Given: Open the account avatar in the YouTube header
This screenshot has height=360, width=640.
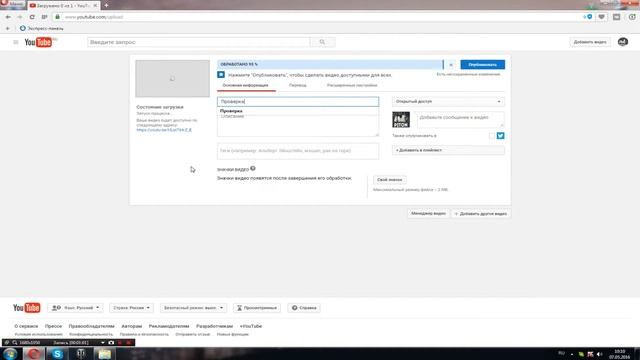Looking at the screenshot, I should [622, 42].
